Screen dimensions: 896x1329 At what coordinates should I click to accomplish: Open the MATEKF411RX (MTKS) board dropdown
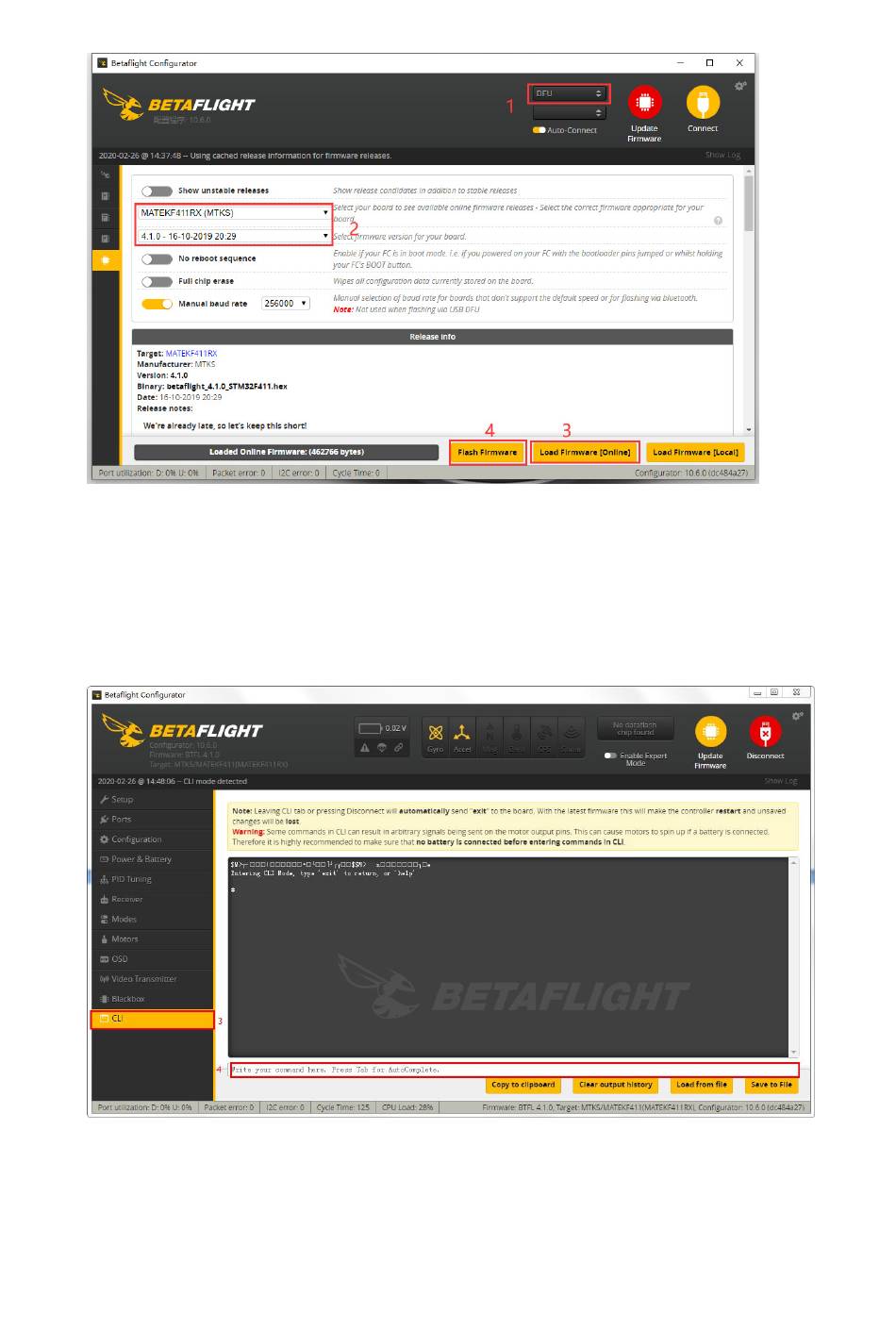pyautogui.click(x=234, y=213)
